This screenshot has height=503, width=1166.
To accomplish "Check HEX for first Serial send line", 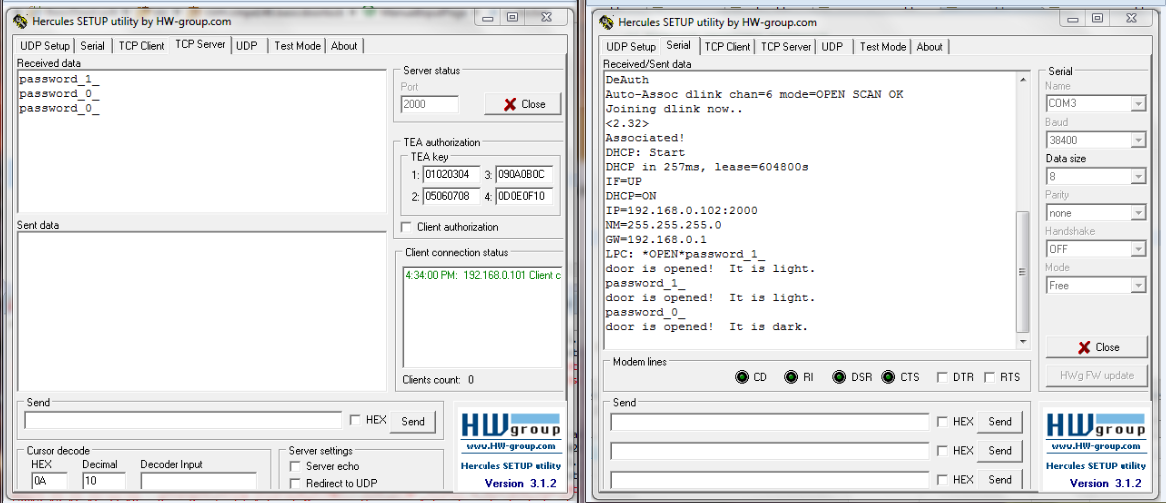I will tap(942, 422).
